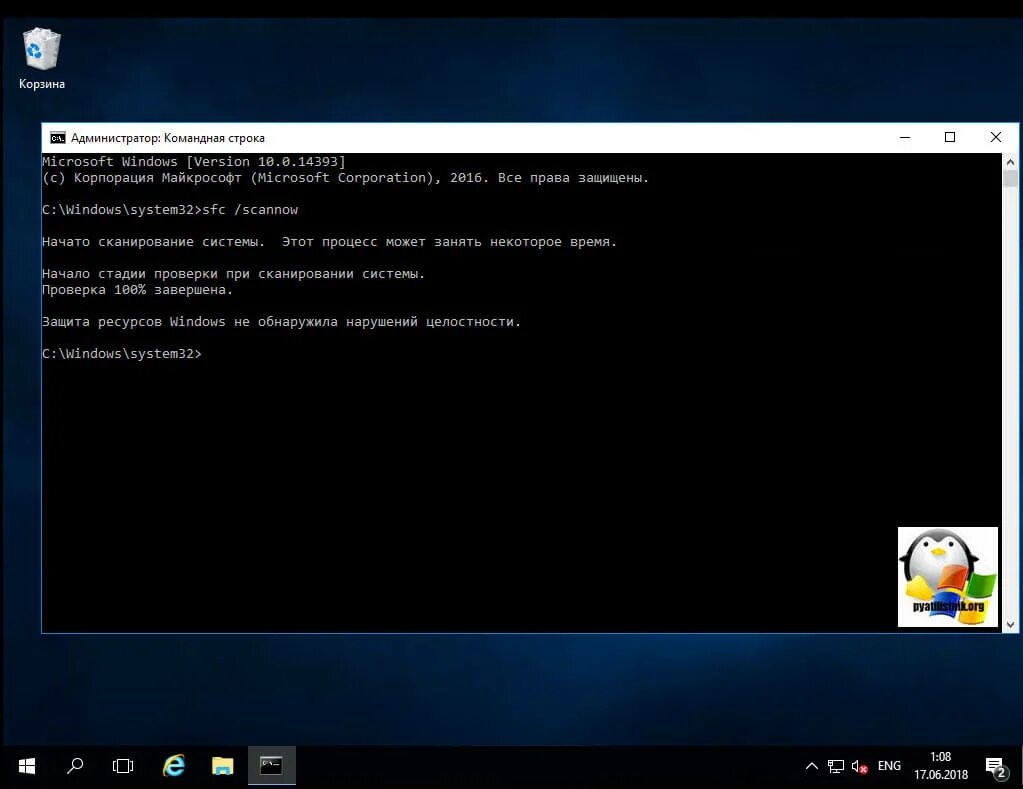Image resolution: width=1023 pixels, height=789 pixels.
Task: Open Task View from the taskbar
Action: tap(122, 765)
